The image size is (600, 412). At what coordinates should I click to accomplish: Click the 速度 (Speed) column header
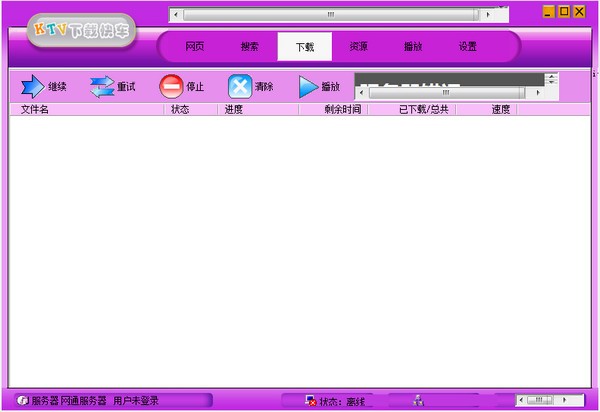point(501,110)
